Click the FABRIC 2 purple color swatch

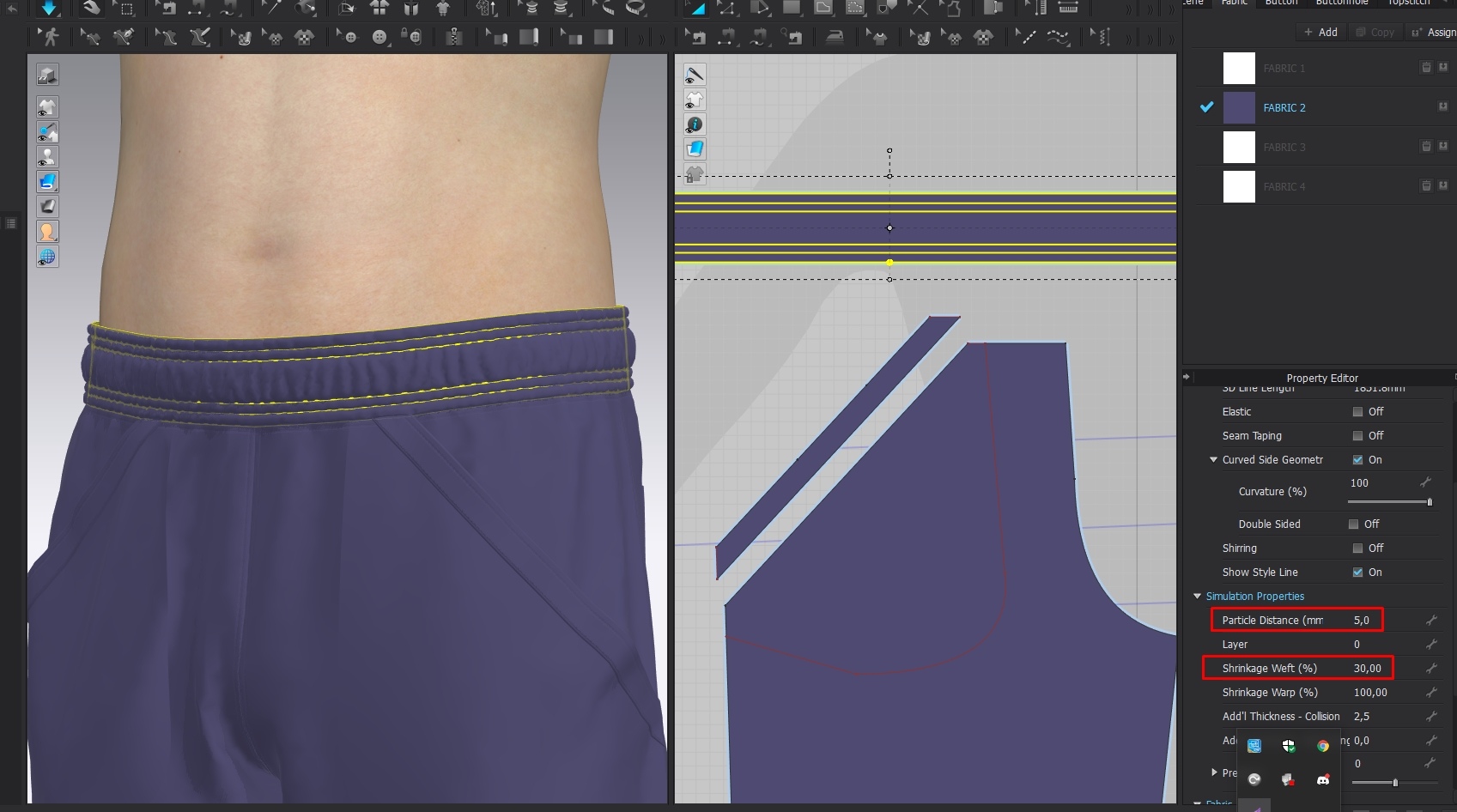click(x=1239, y=107)
